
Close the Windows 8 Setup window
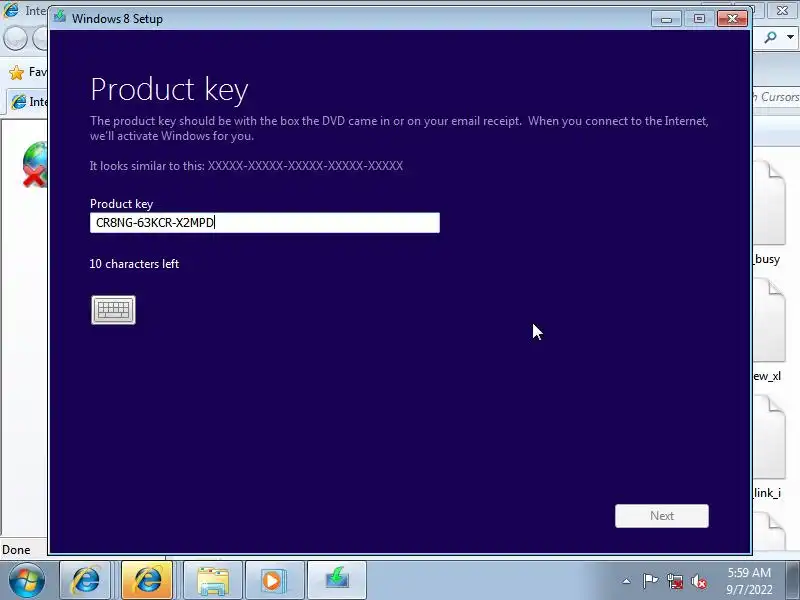pyautogui.click(x=733, y=19)
